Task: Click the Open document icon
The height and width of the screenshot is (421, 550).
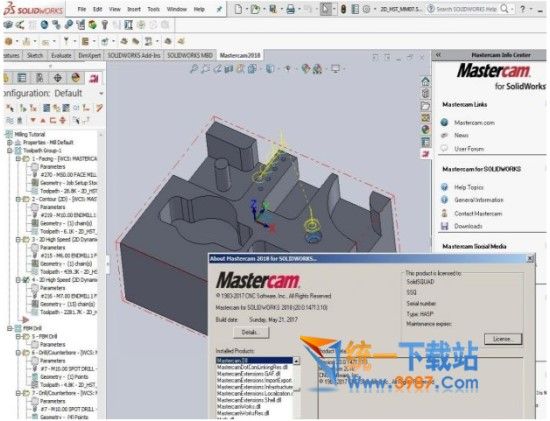Action: tap(255, 9)
